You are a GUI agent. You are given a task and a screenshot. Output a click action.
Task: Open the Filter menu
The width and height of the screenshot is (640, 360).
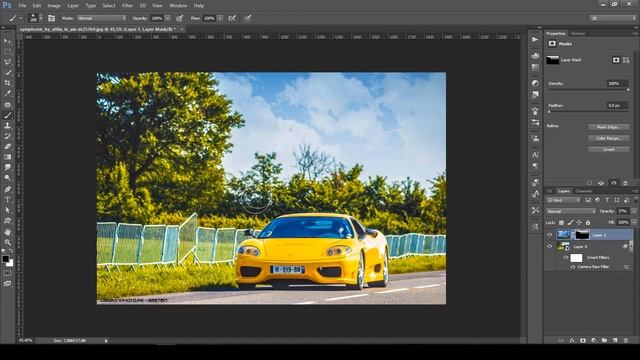coord(127,6)
